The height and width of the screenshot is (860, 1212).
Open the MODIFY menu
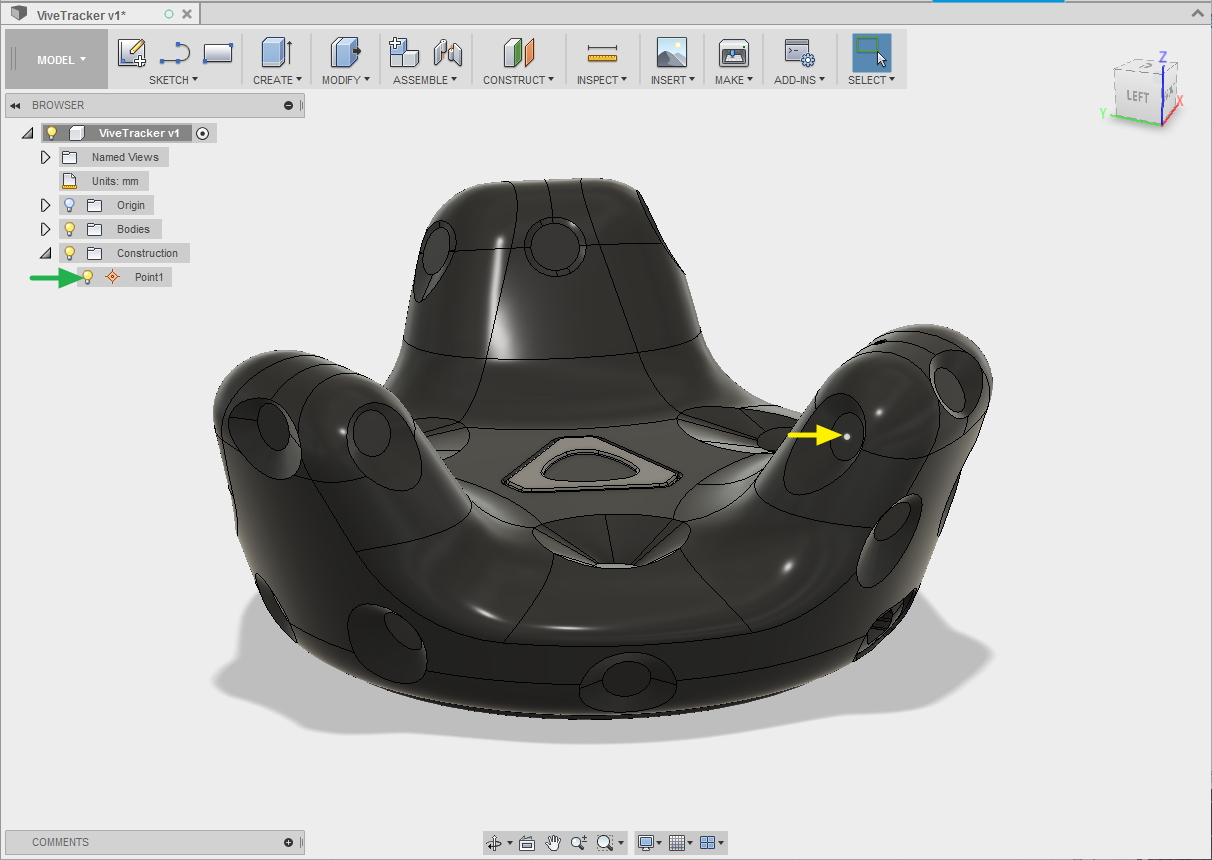[x=346, y=80]
